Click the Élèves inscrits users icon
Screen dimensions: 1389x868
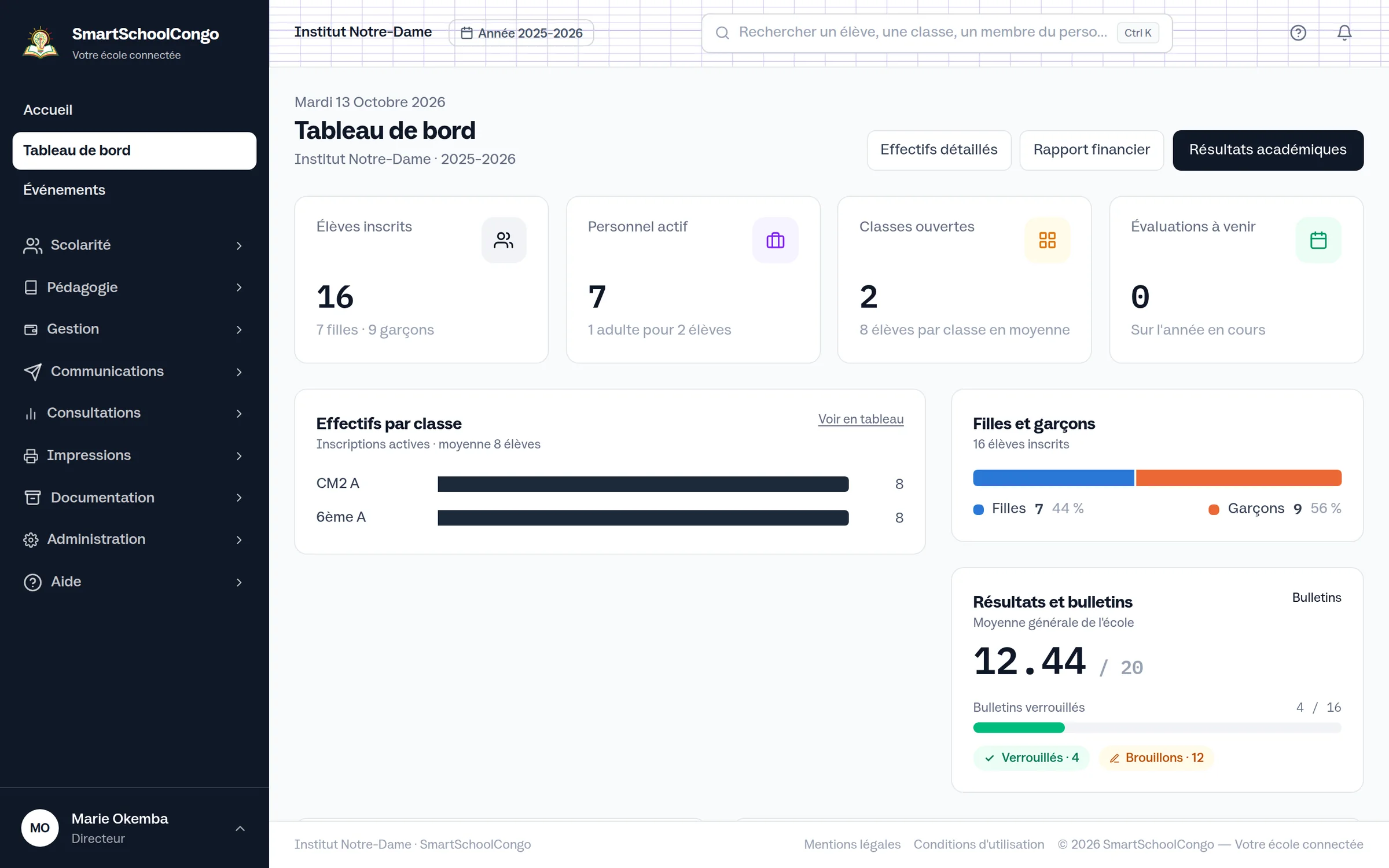coord(504,240)
